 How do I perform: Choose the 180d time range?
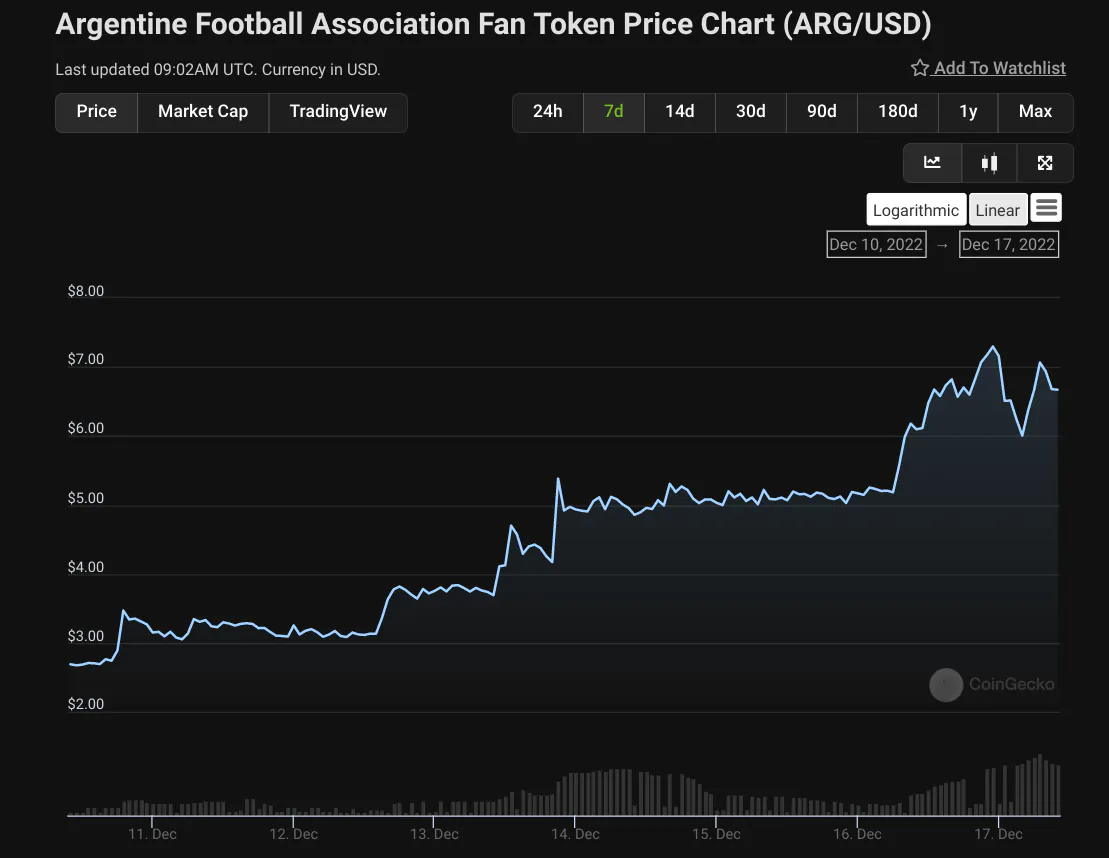pyautogui.click(x=898, y=112)
